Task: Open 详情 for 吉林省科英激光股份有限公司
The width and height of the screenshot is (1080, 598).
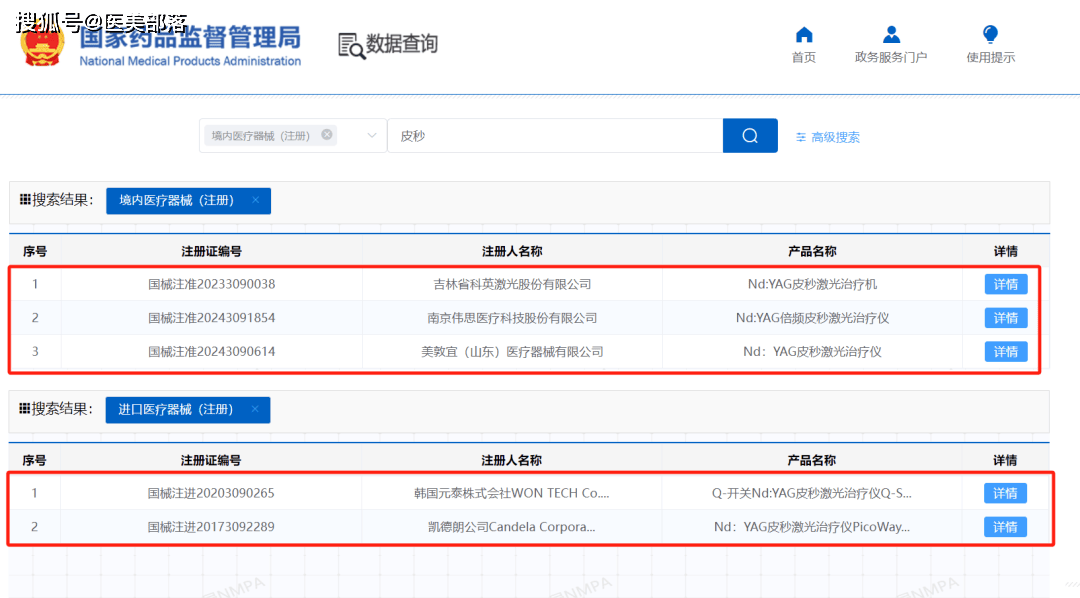Action: (x=1006, y=284)
